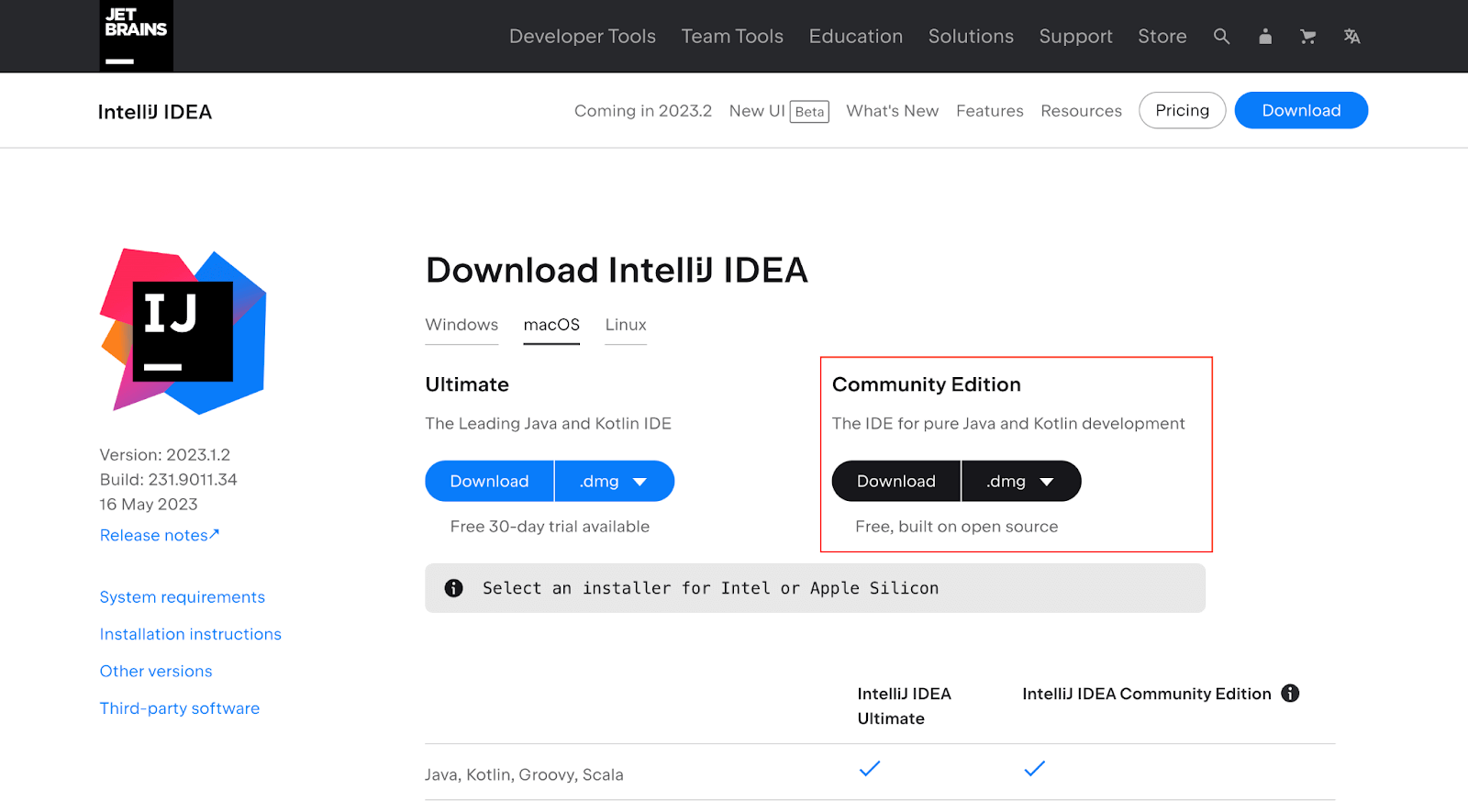This screenshot has width=1468, height=812.
Task: Click the JetBrains logo
Action: point(136,36)
